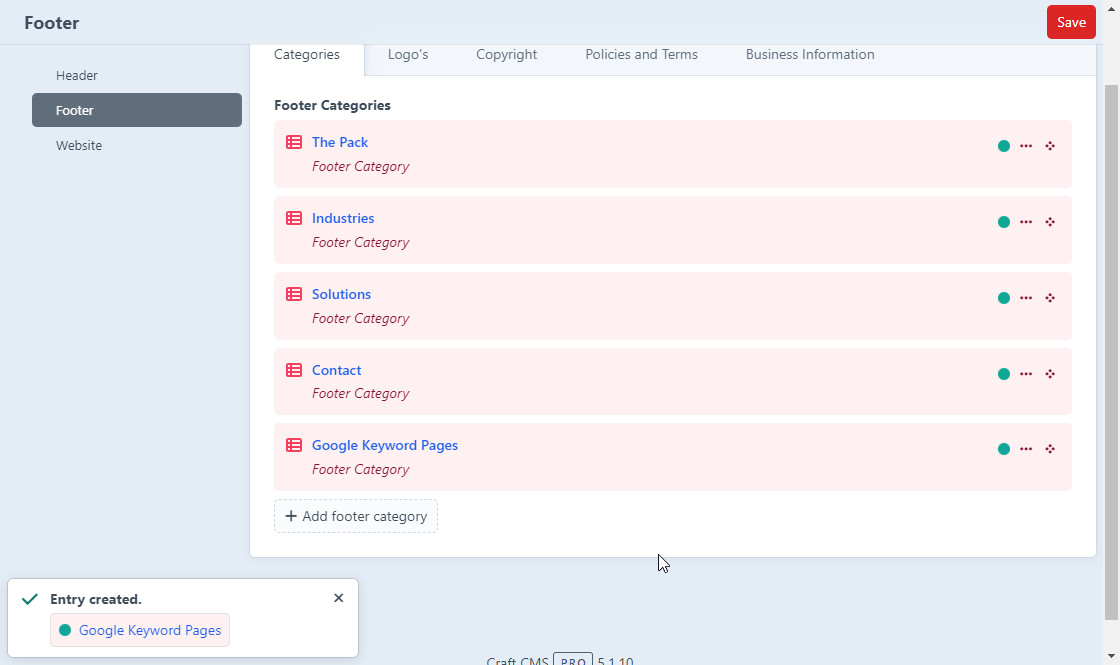
Task: Add a new footer category
Action: [x=356, y=516]
